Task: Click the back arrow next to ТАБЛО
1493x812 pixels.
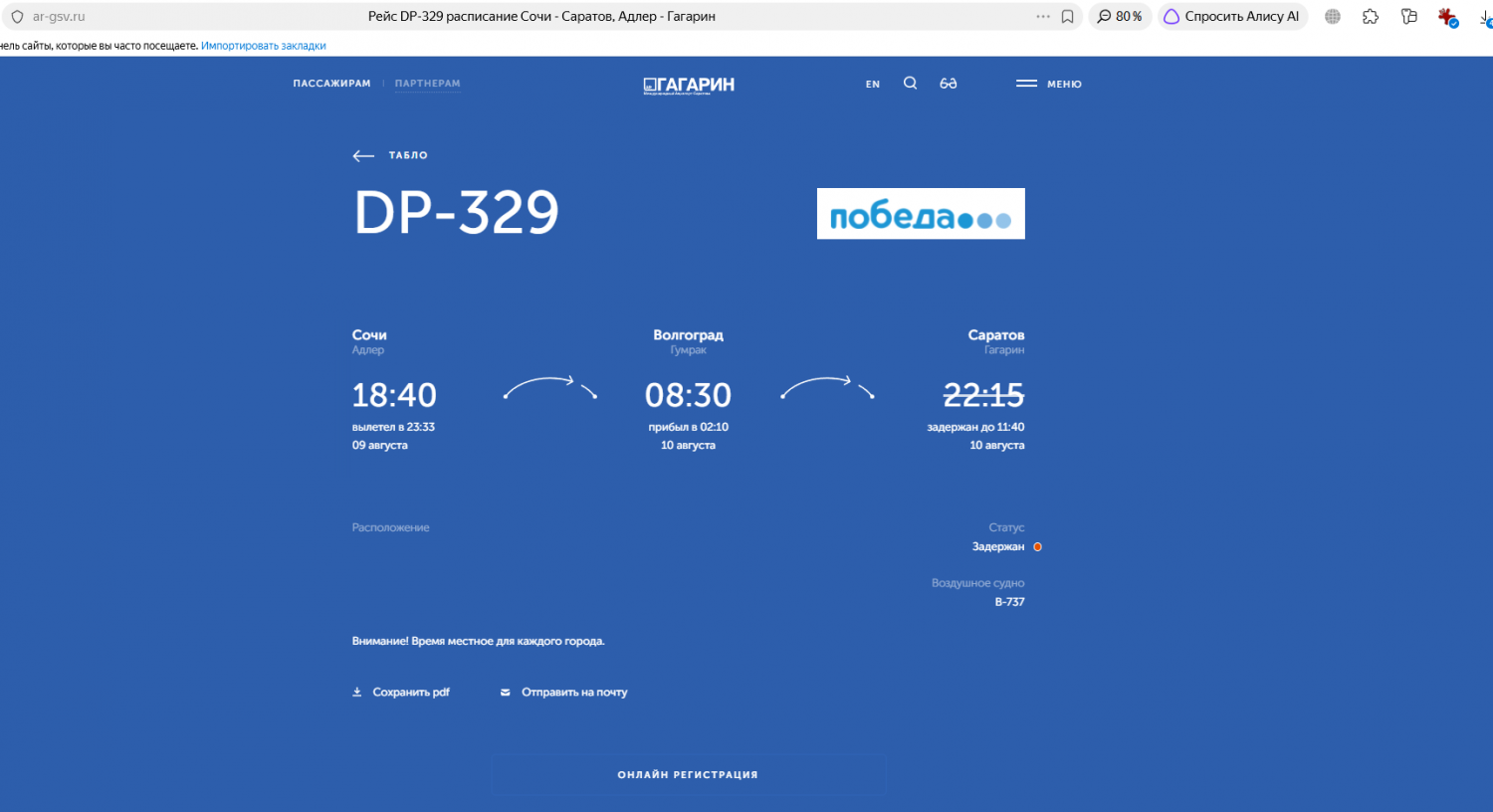Action: click(x=363, y=155)
